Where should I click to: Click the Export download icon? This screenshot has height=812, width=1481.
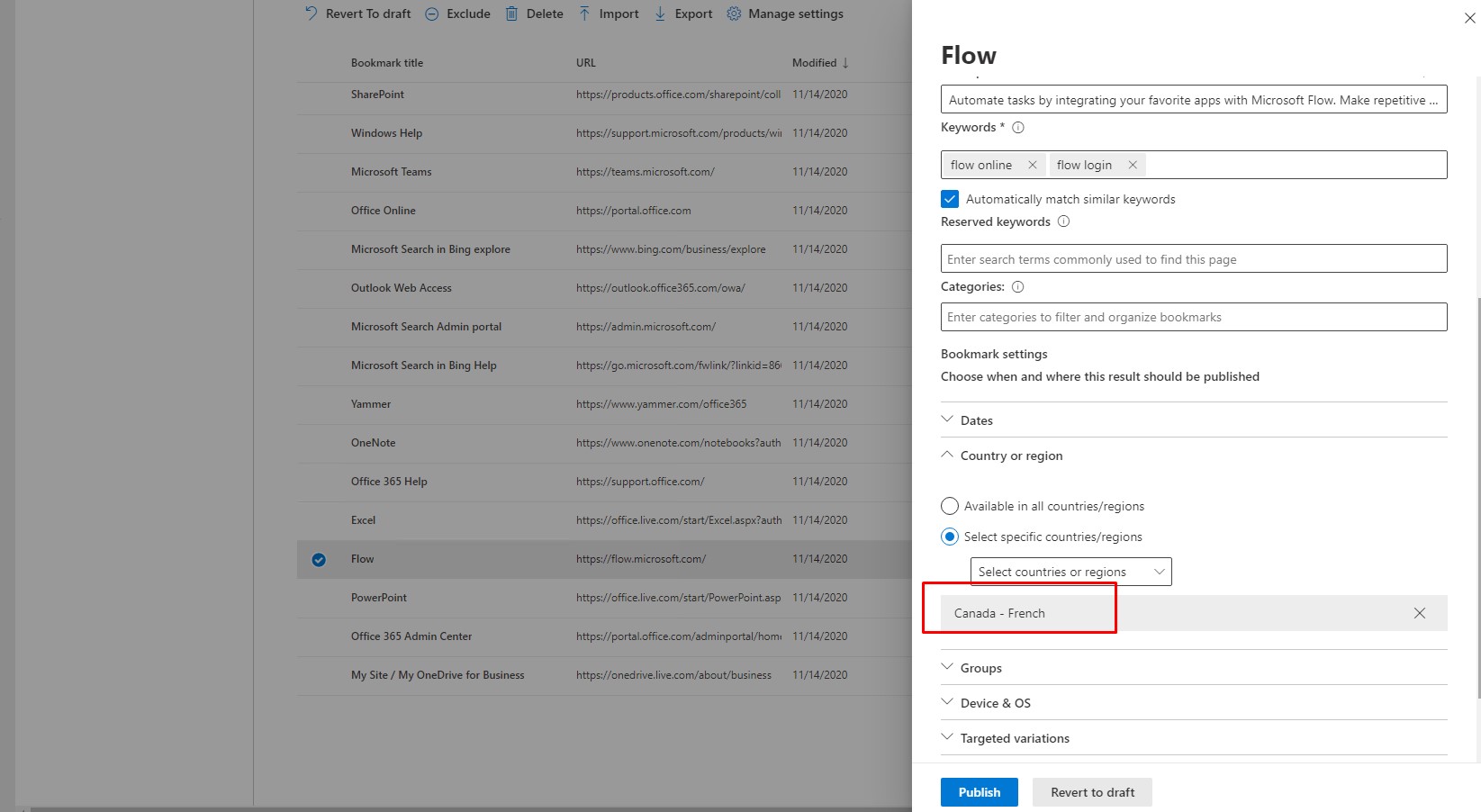pyautogui.click(x=660, y=14)
